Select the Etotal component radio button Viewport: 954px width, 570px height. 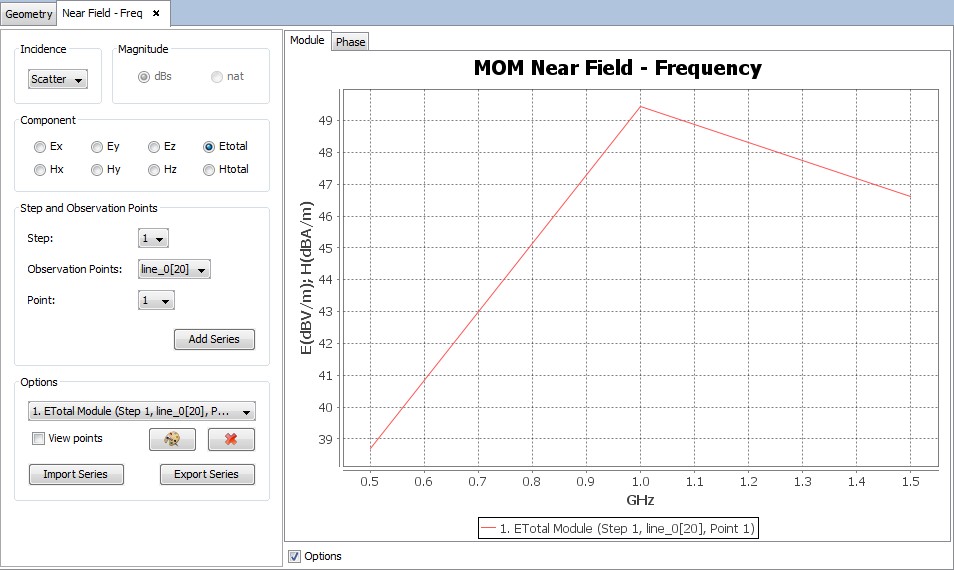209,147
